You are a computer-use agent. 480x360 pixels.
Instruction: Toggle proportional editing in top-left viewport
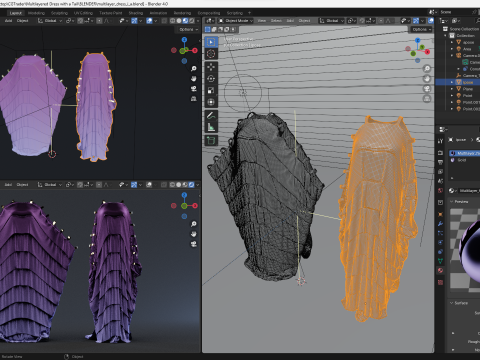pos(99,21)
